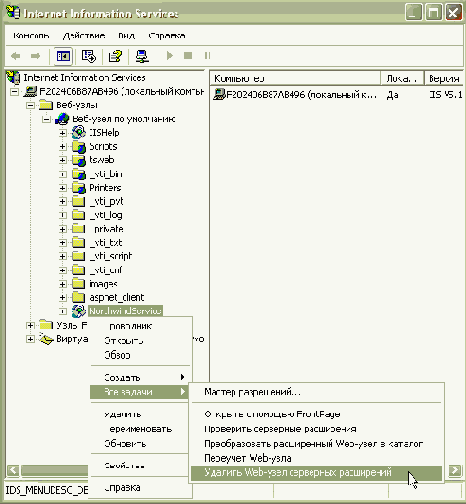The width and height of the screenshot is (466, 504).
Task: Choose Удалить Web-узел серверных расширений
Action: (316, 473)
